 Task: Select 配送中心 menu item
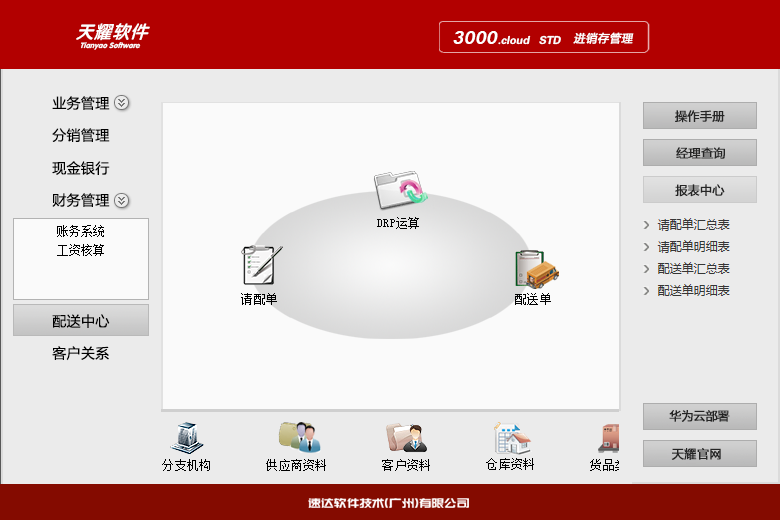coord(81,320)
